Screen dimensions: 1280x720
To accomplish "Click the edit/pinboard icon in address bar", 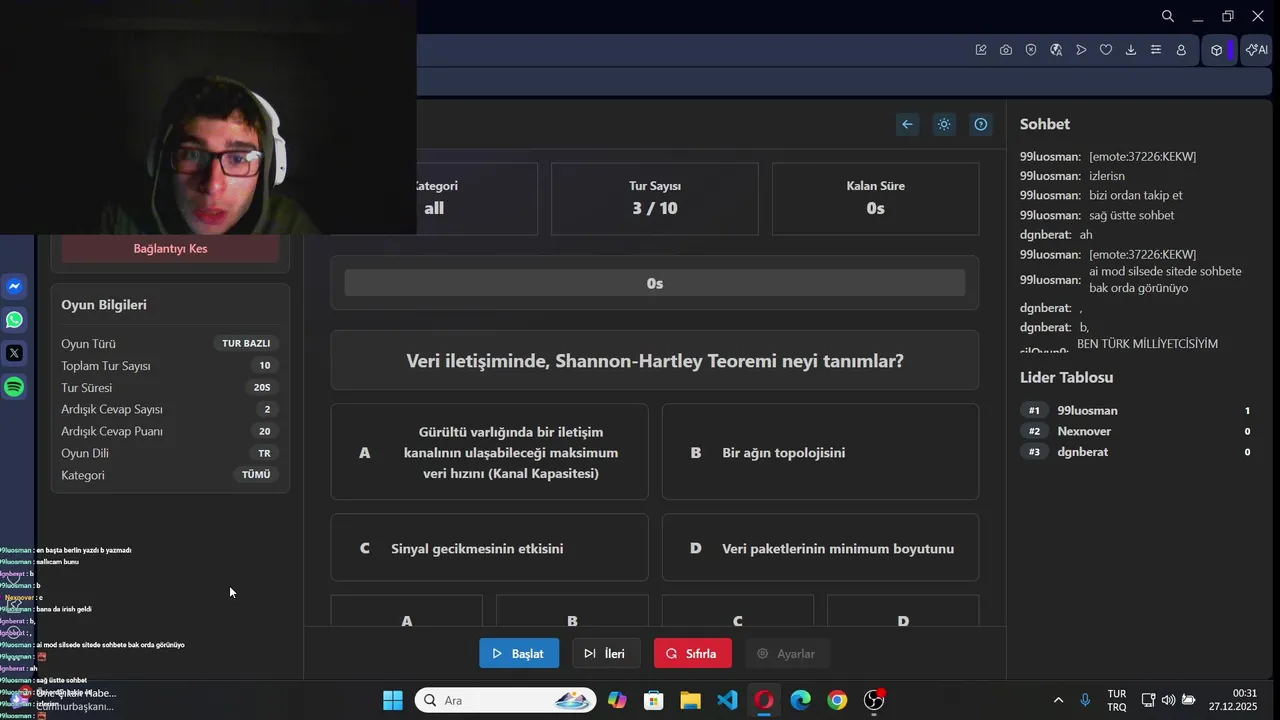I will click(x=981, y=50).
